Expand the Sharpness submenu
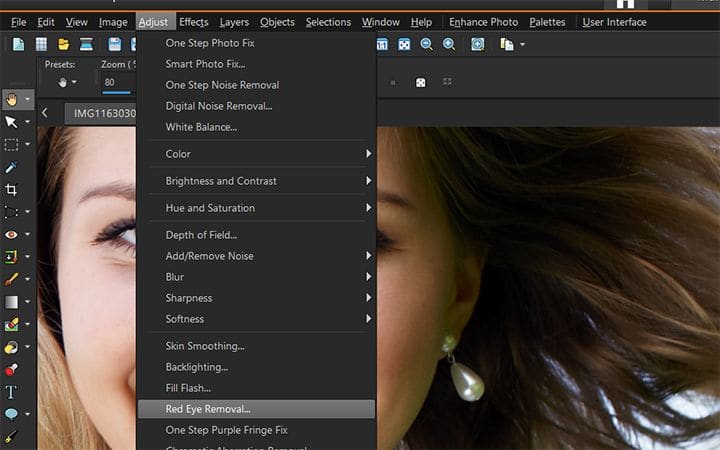Image resolution: width=720 pixels, height=450 pixels. (x=256, y=298)
